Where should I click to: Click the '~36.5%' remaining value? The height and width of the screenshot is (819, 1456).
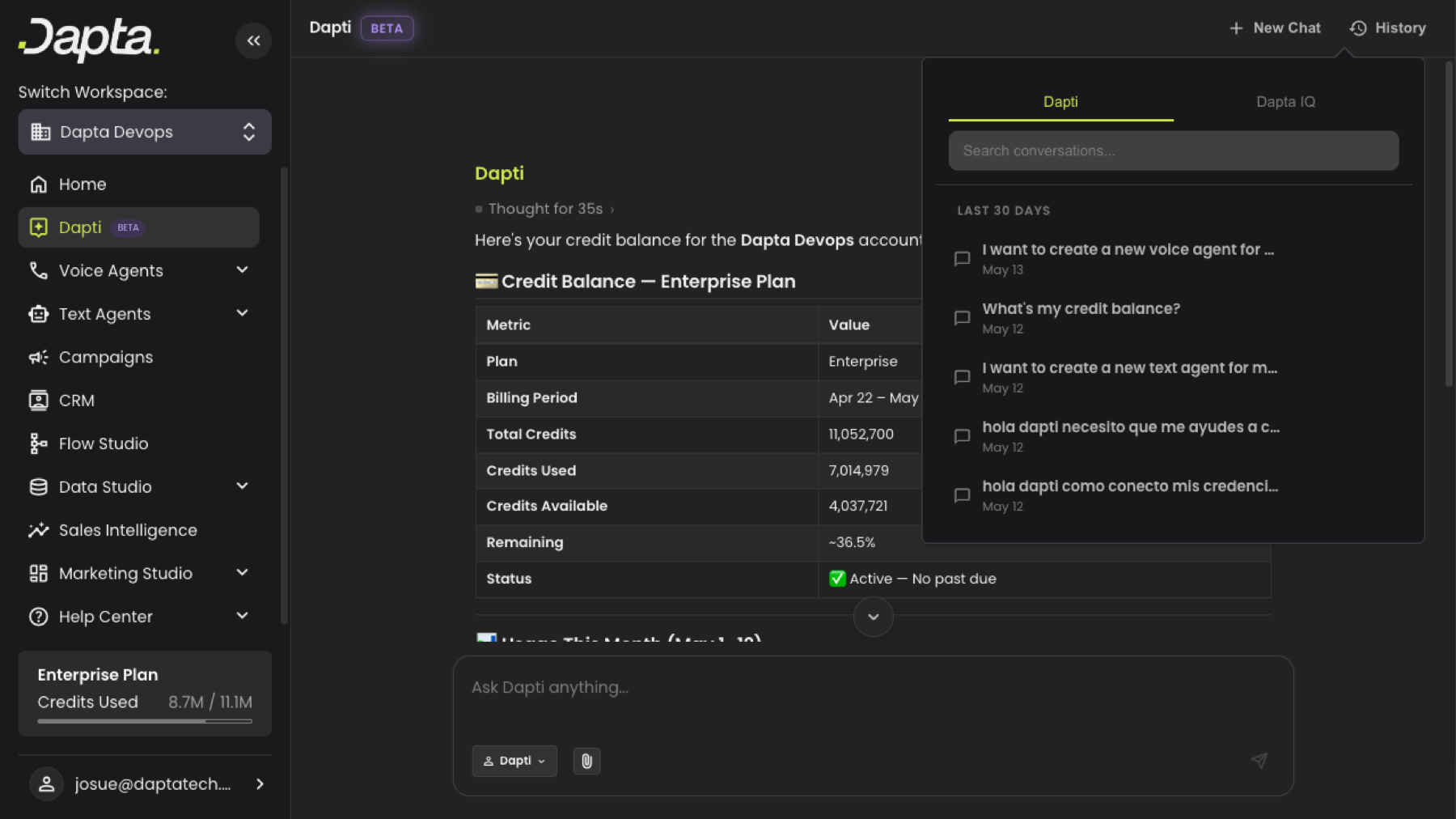click(x=852, y=542)
